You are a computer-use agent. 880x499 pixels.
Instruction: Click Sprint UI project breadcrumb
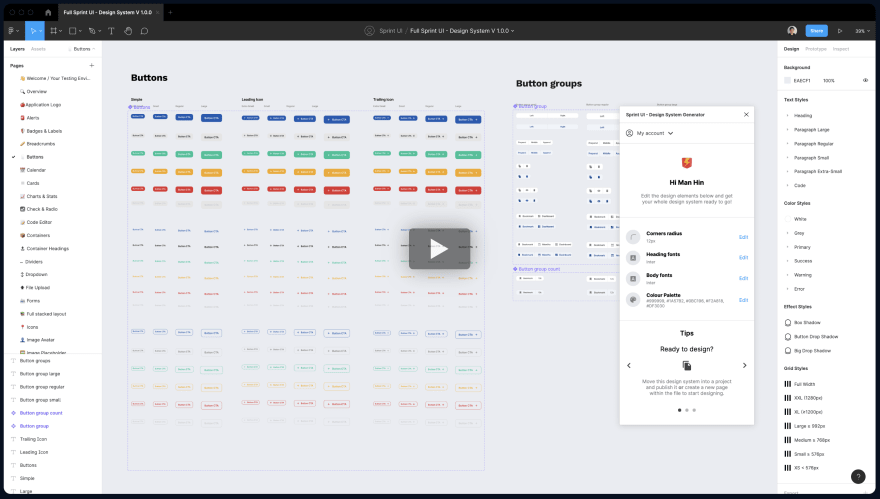pos(391,31)
